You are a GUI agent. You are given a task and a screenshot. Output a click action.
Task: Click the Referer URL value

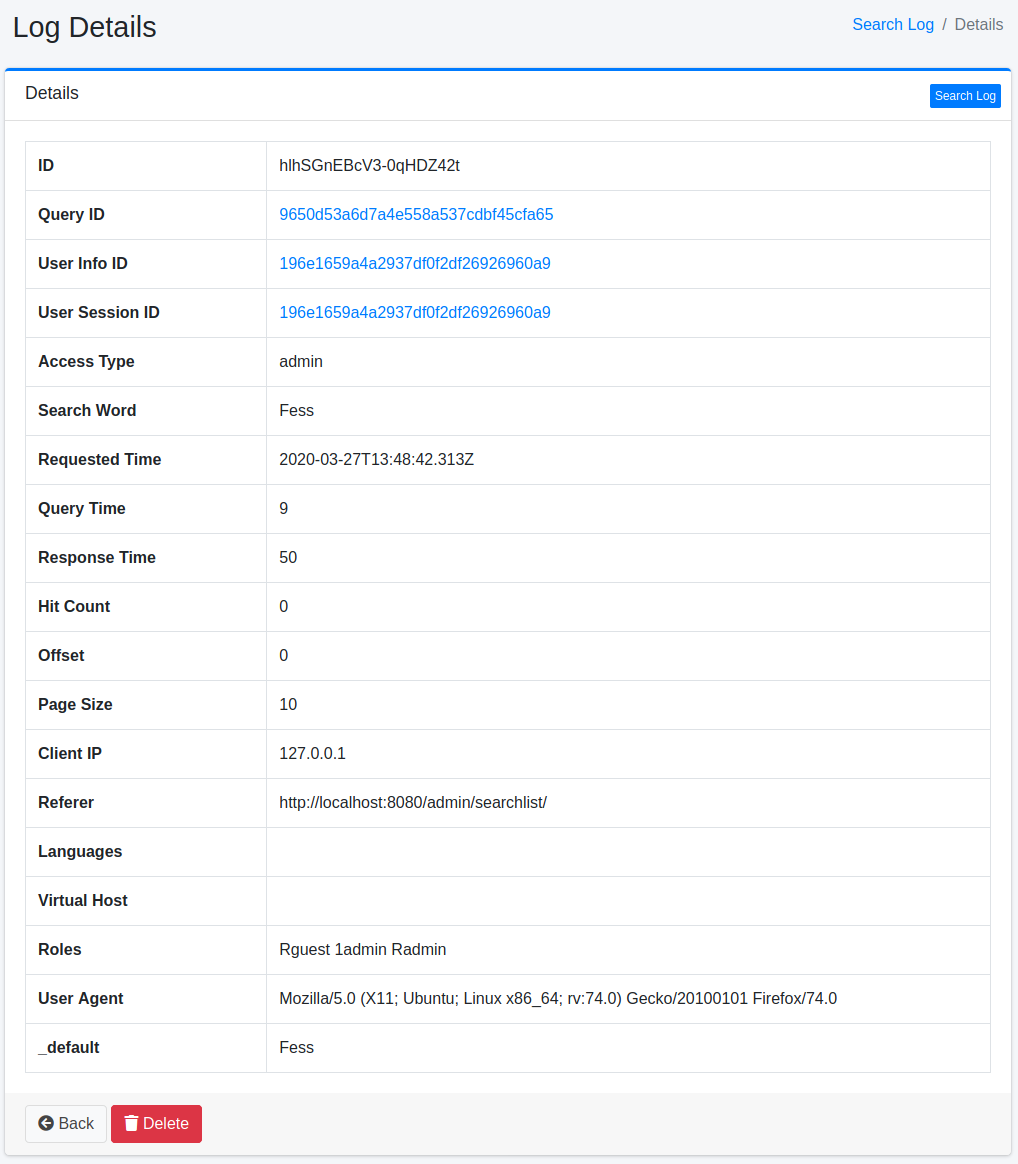[412, 802]
